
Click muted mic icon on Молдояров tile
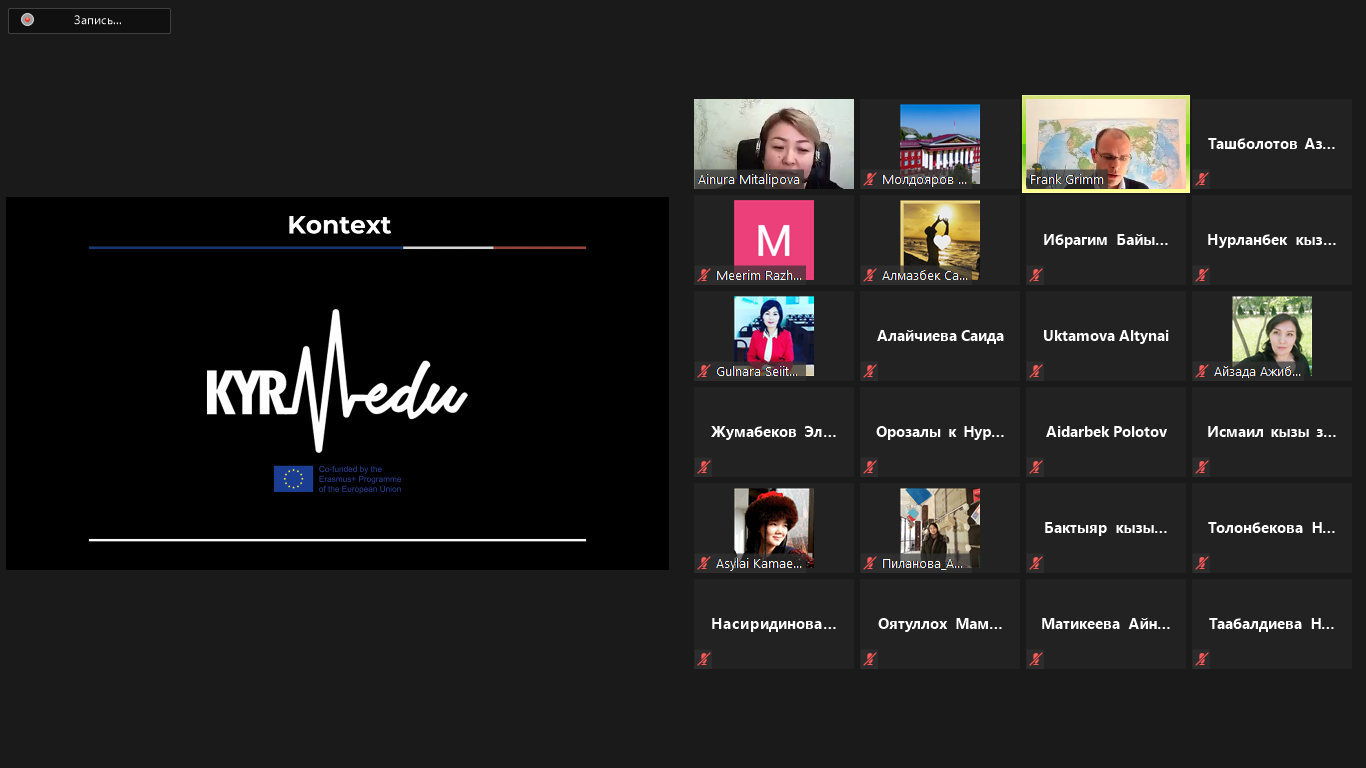click(870, 180)
